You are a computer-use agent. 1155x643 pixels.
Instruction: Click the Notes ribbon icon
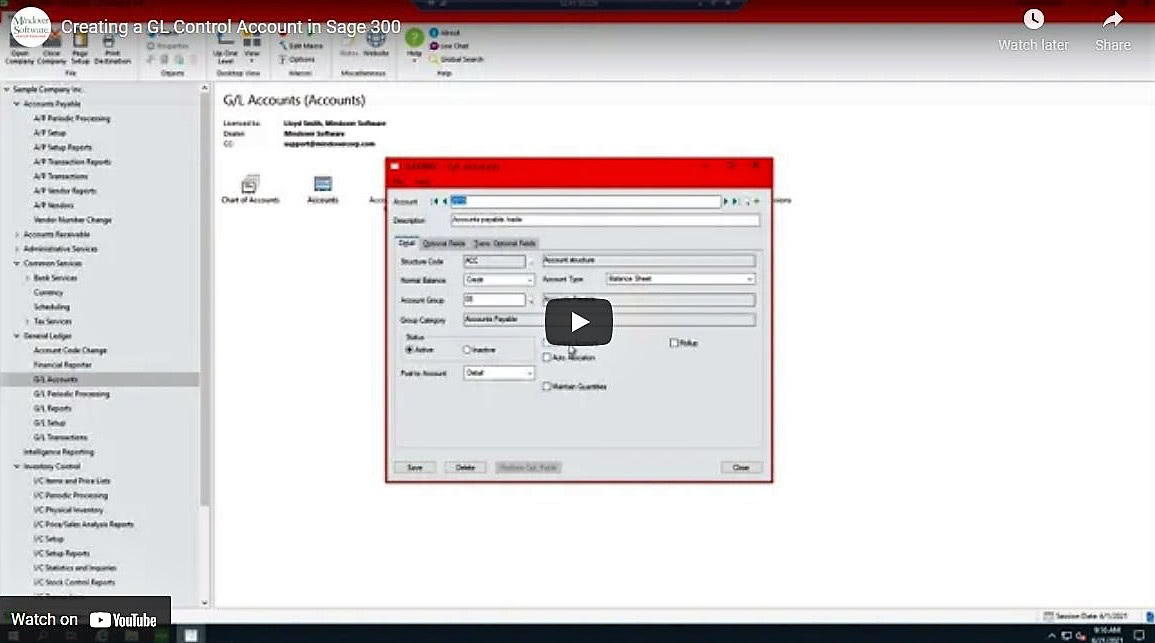click(348, 44)
